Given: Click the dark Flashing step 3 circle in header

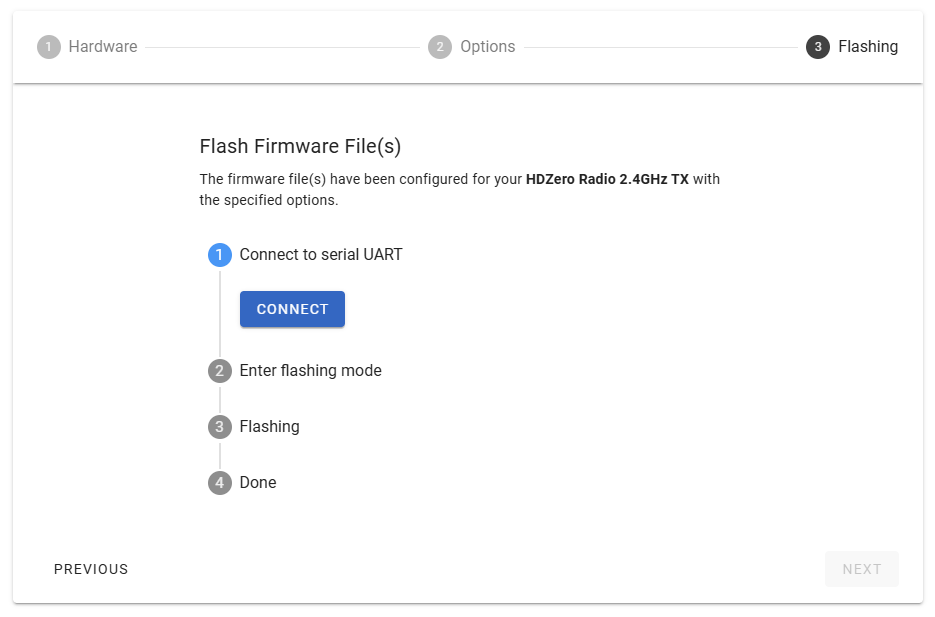Looking at the screenshot, I should [x=818, y=47].
